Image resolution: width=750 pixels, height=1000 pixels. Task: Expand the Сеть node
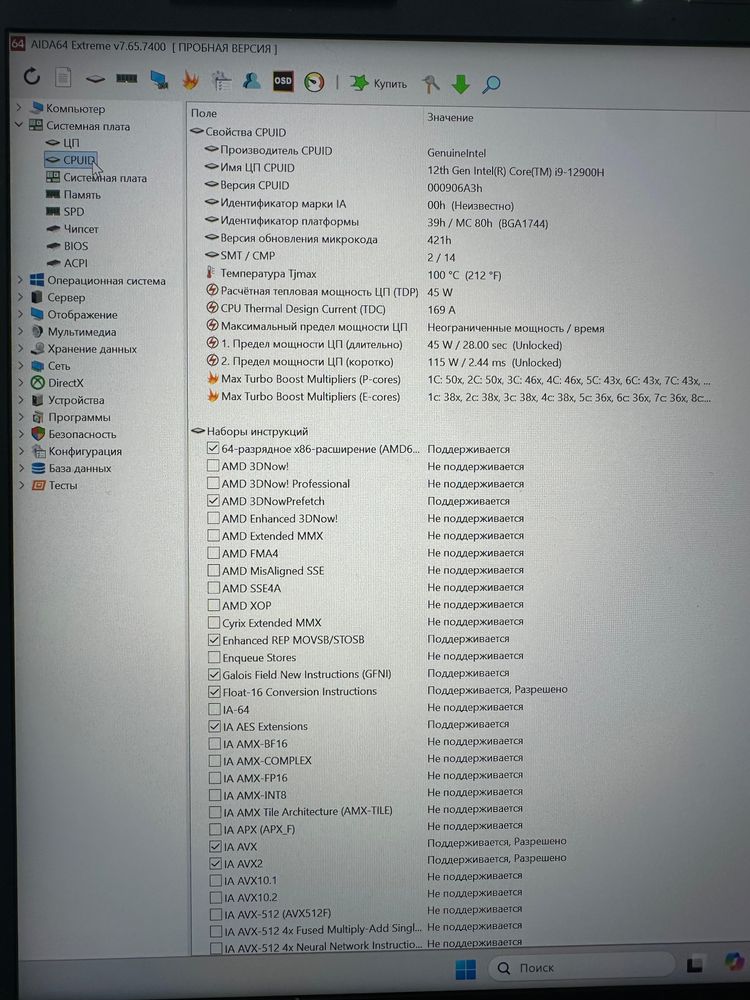coord(20,365)
